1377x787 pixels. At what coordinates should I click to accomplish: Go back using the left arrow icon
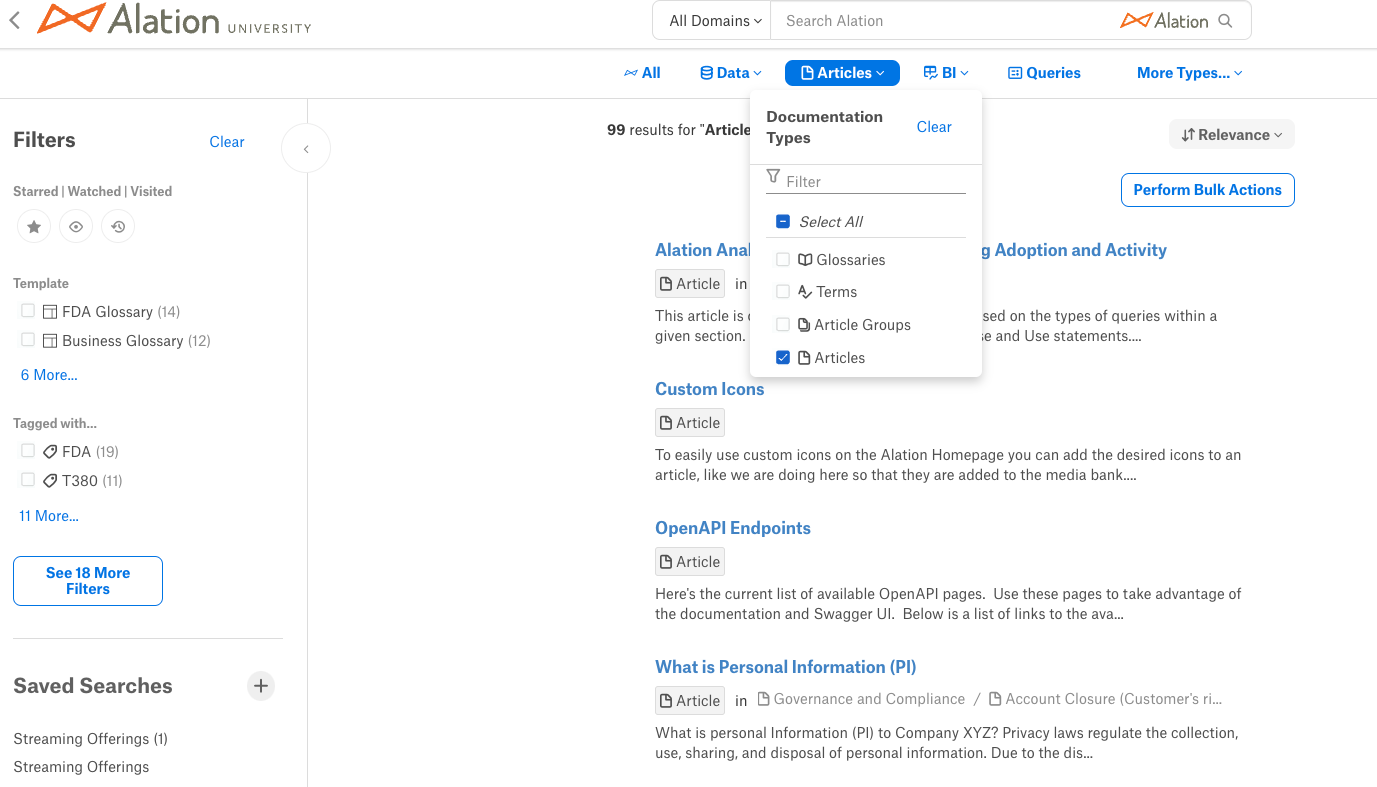coord(14,20)
